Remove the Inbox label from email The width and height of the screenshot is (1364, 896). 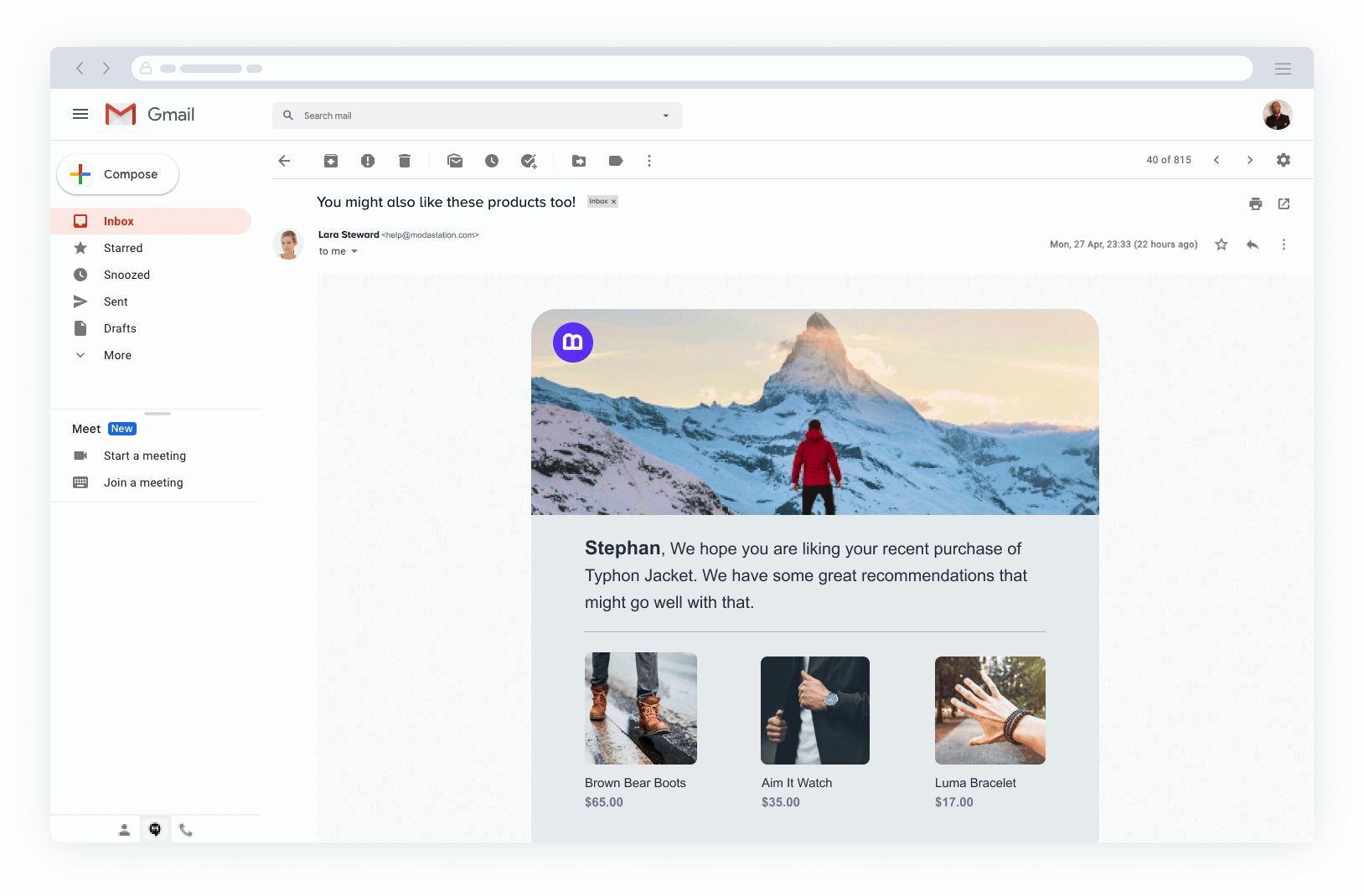click(x=613, y=202)
